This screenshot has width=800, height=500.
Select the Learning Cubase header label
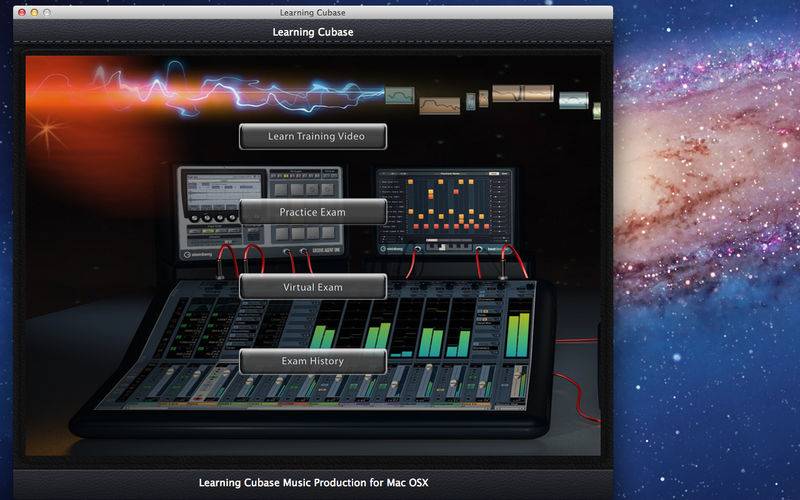pyautogui.click(x=313, y=32)
